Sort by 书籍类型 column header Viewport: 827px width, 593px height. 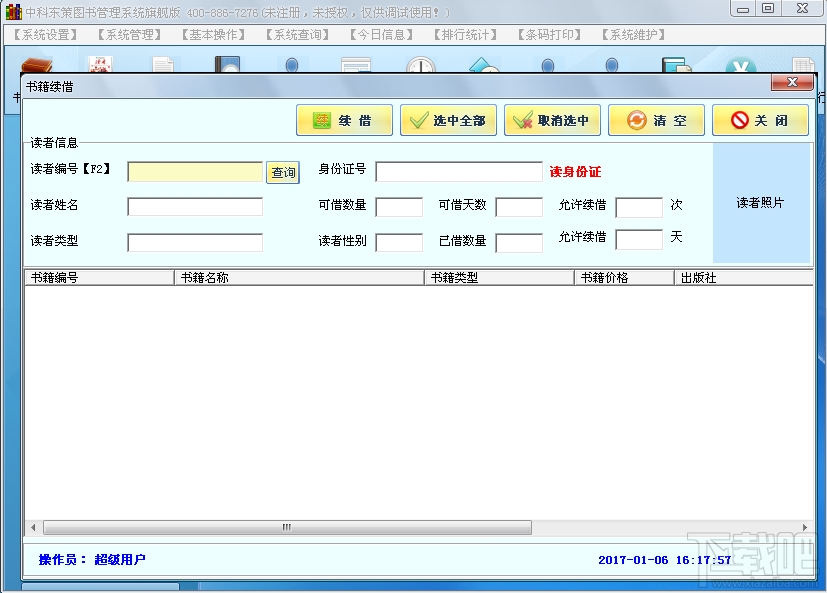pos(499,278)
